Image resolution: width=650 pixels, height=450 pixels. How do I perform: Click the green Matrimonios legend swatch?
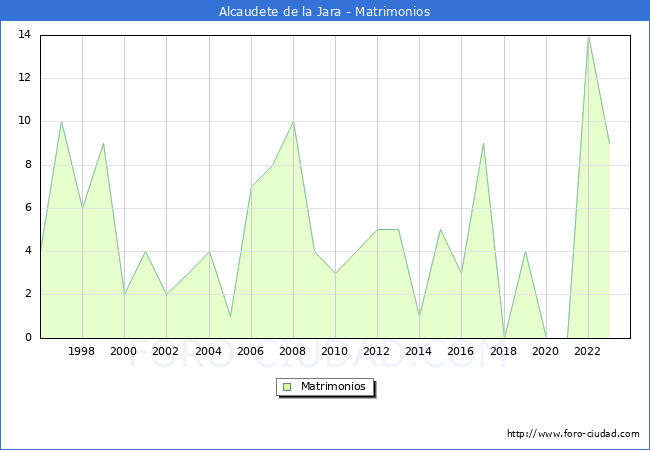(x=286, y=387)
